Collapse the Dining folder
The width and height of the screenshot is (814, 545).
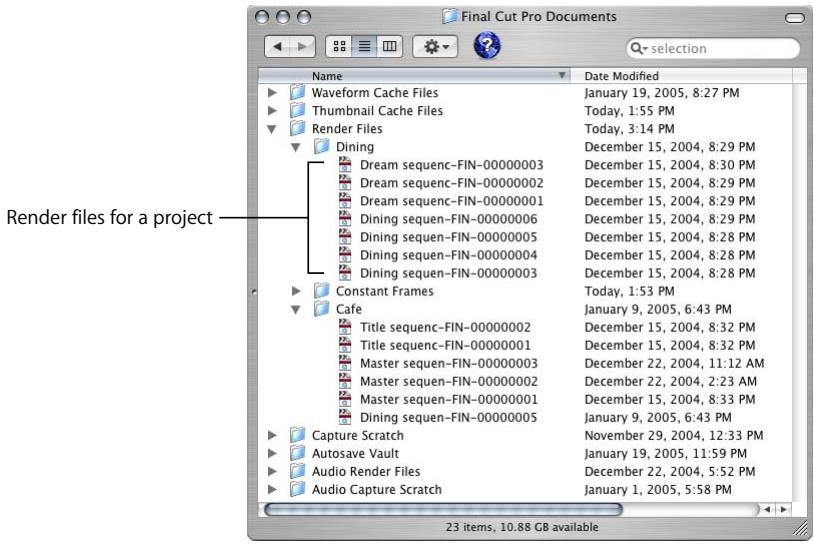coord(296,147)
